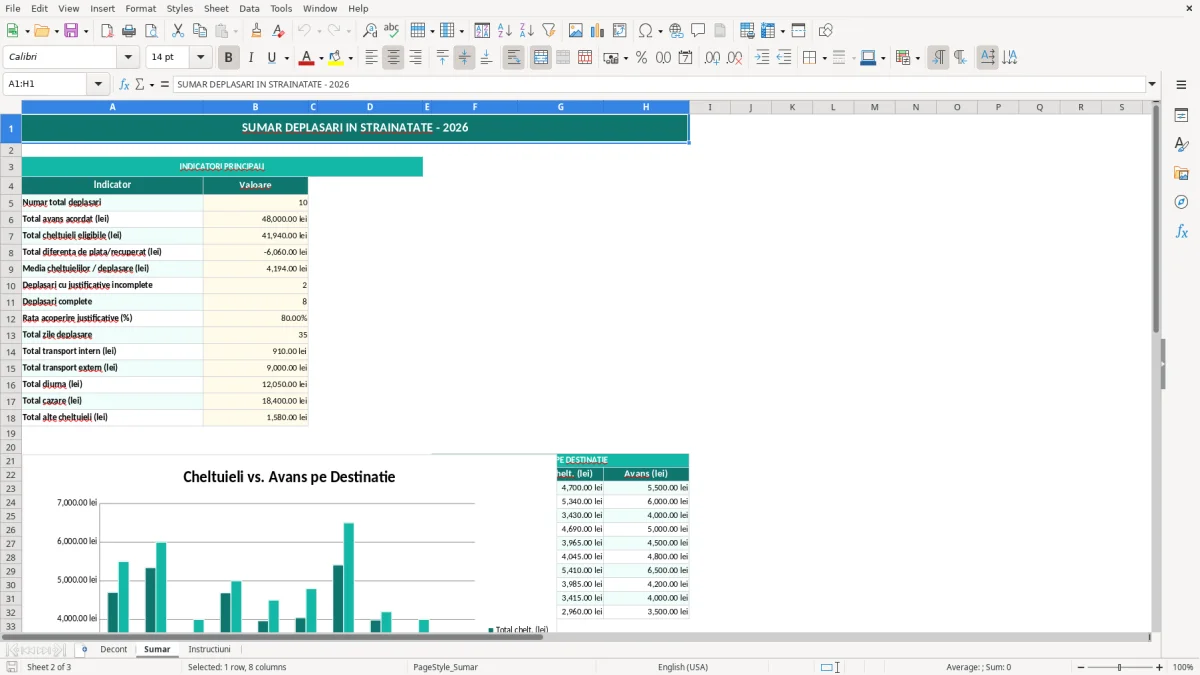Click the English (USA) language status
The height and width of the screenshot is (675, 1200).
pos(683,667)
